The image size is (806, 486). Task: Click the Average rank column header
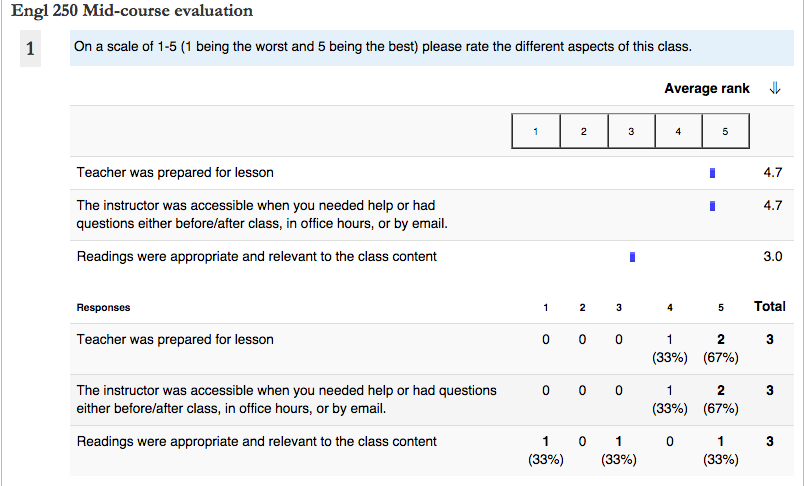click(707, 88)
